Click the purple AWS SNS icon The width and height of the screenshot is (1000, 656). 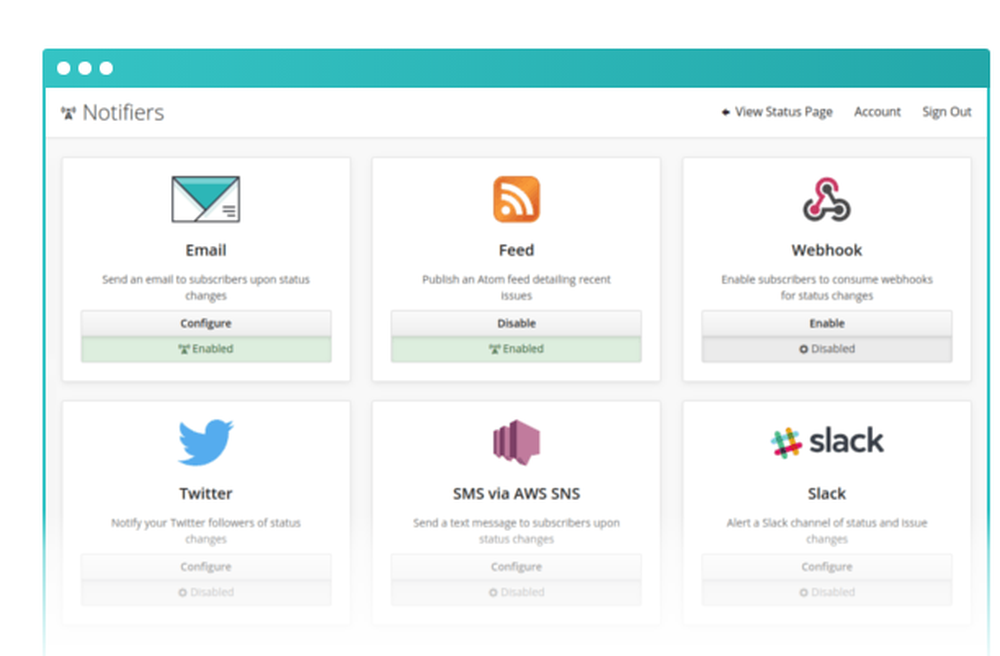point(517,442)
